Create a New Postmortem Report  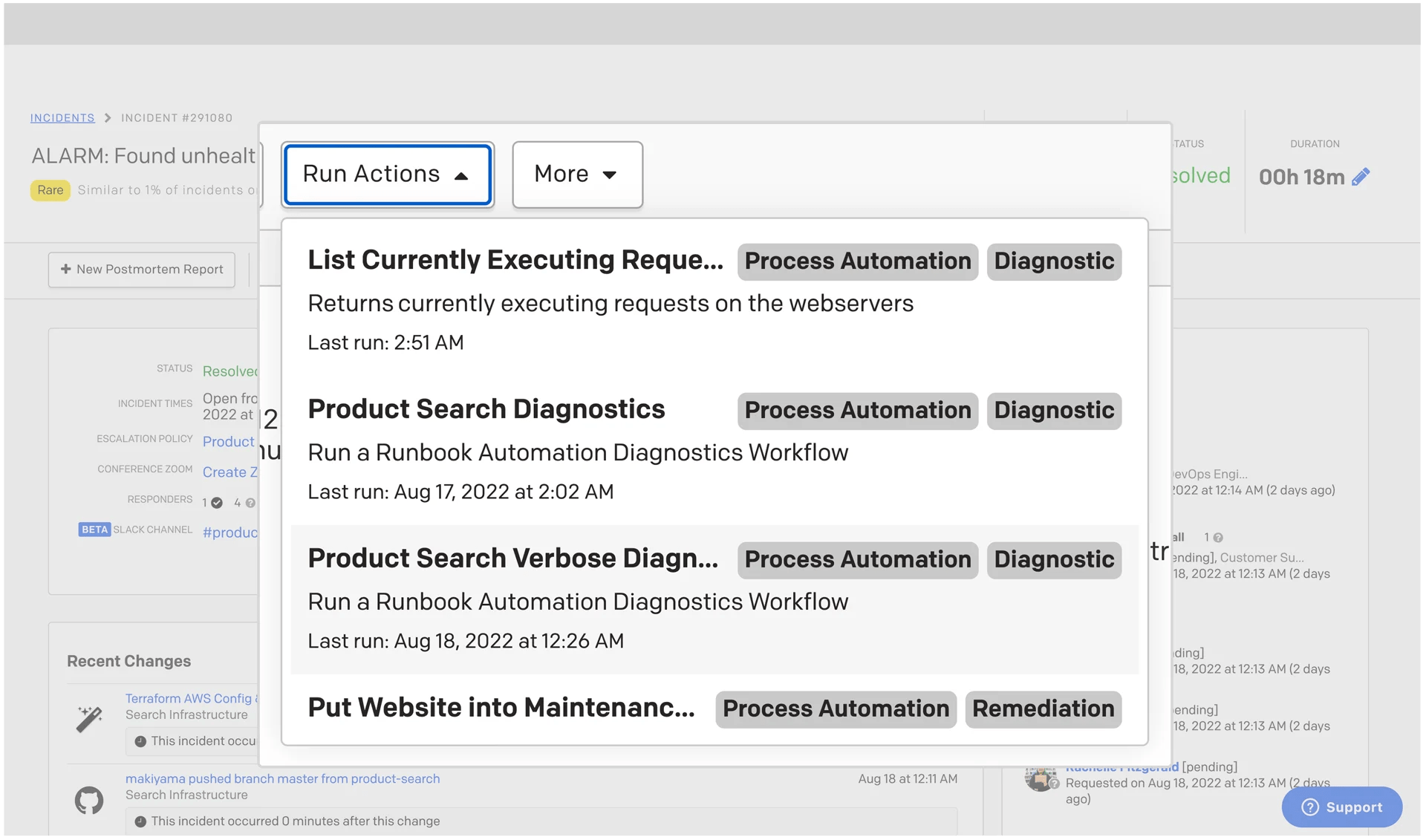pyautogui.click(x=141, y=270)
